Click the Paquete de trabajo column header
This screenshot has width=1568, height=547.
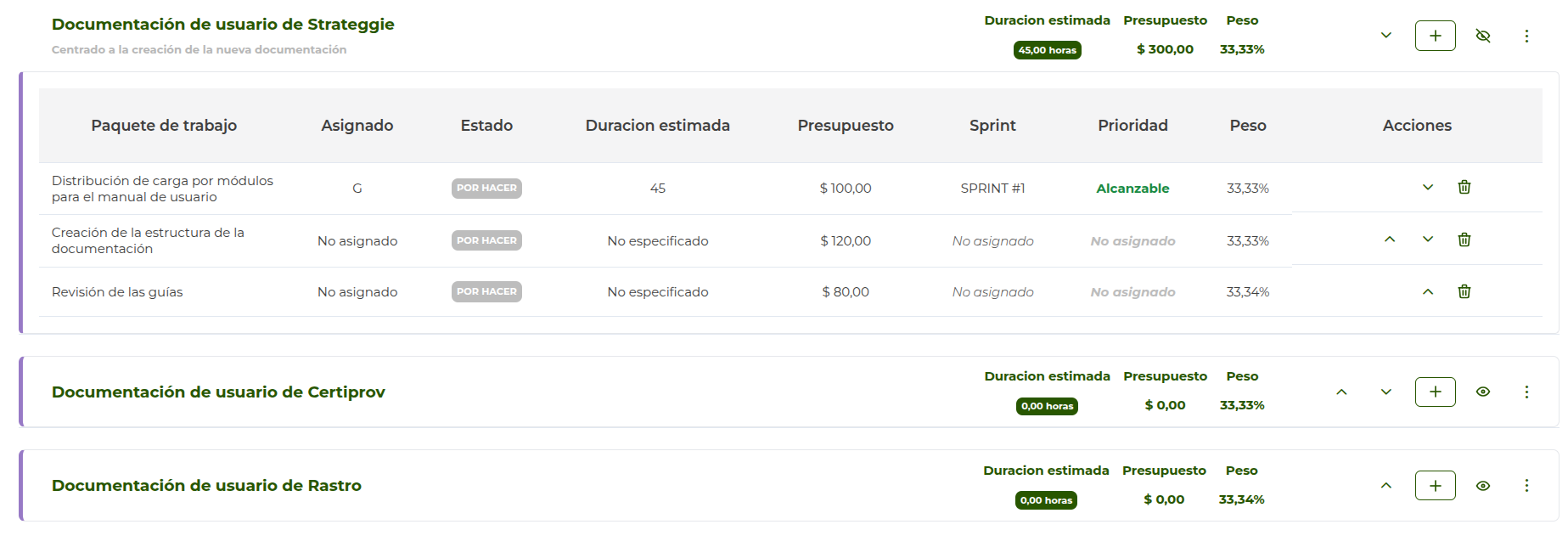[x=164, y=126]
